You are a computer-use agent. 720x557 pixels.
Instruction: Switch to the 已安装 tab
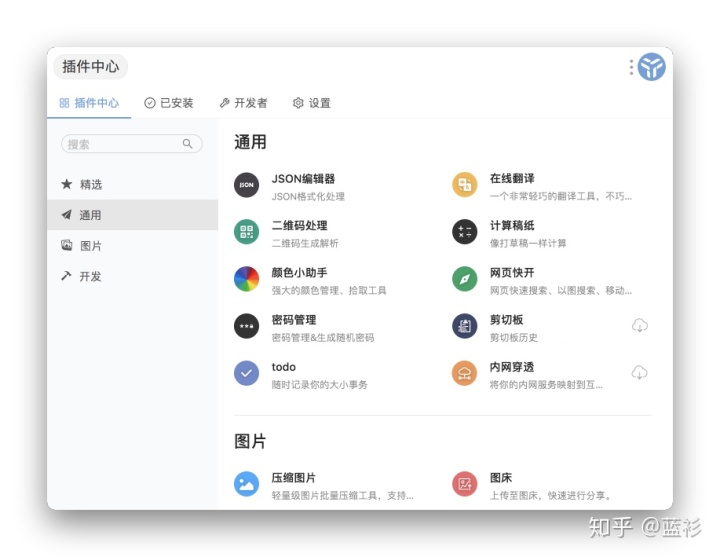(x=169, y=103)
